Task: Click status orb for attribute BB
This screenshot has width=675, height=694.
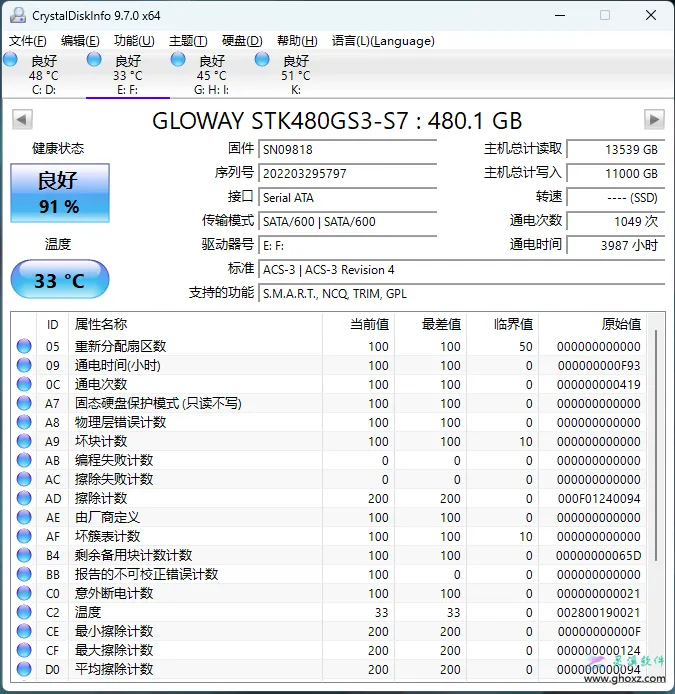Action: pos(24,574)
